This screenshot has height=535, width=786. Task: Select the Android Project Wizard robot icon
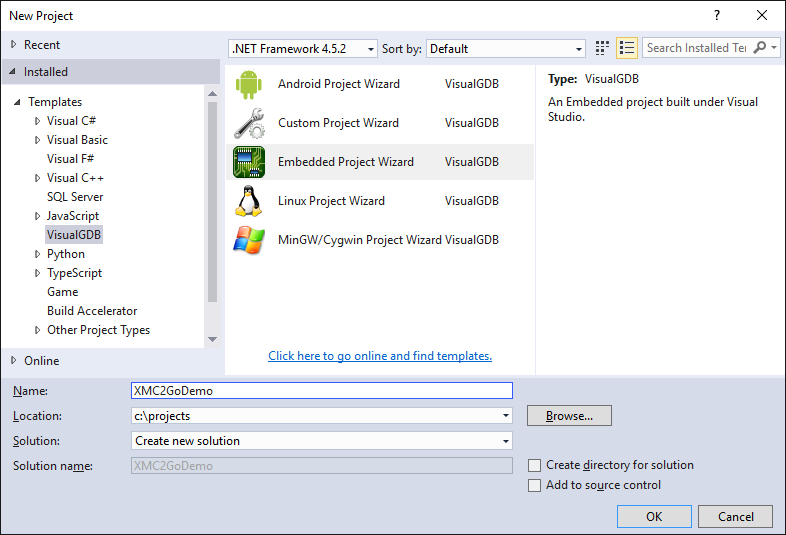249,84
